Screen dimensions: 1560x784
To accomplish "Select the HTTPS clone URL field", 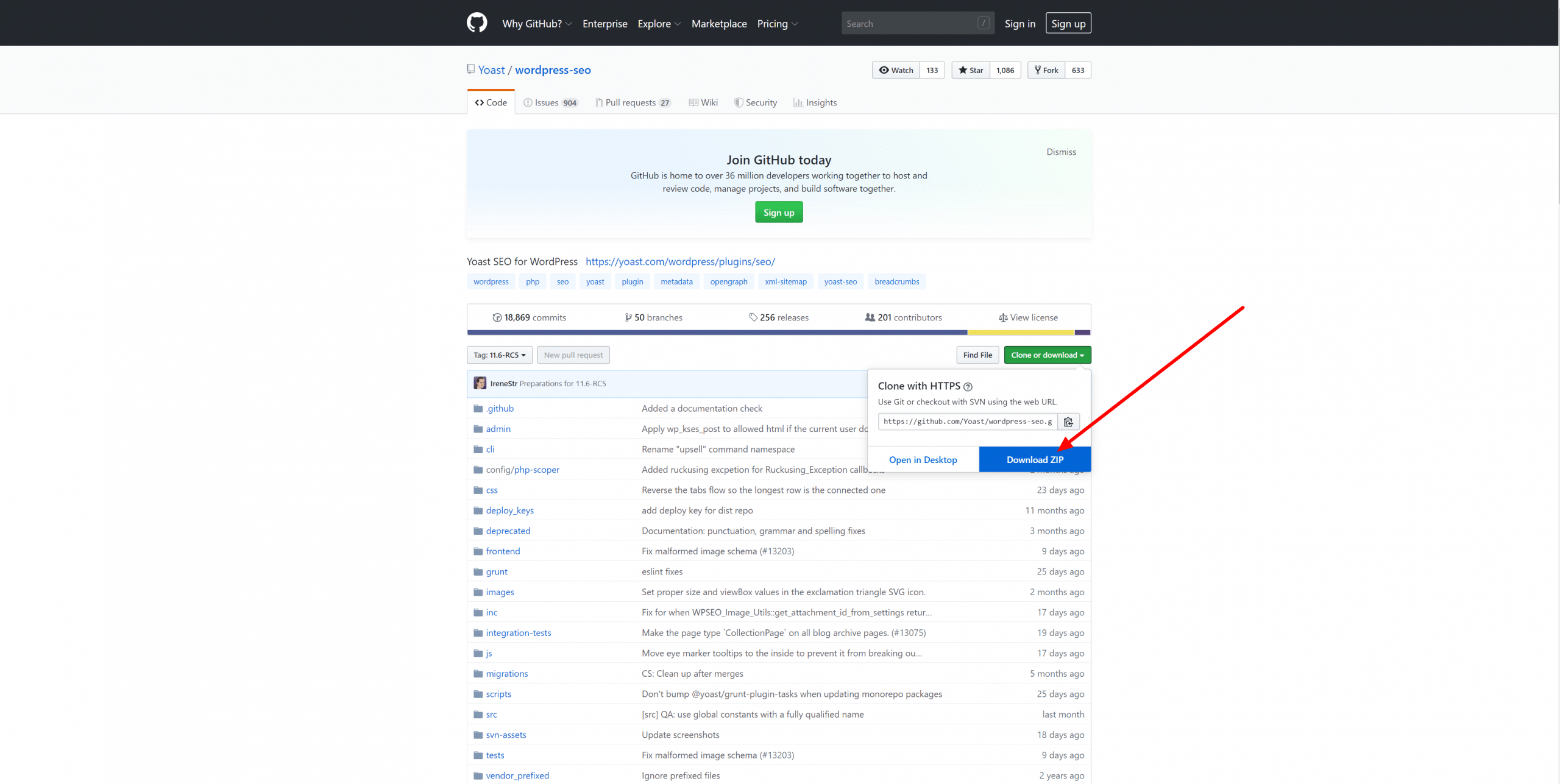I will click(x=968, y=422).
